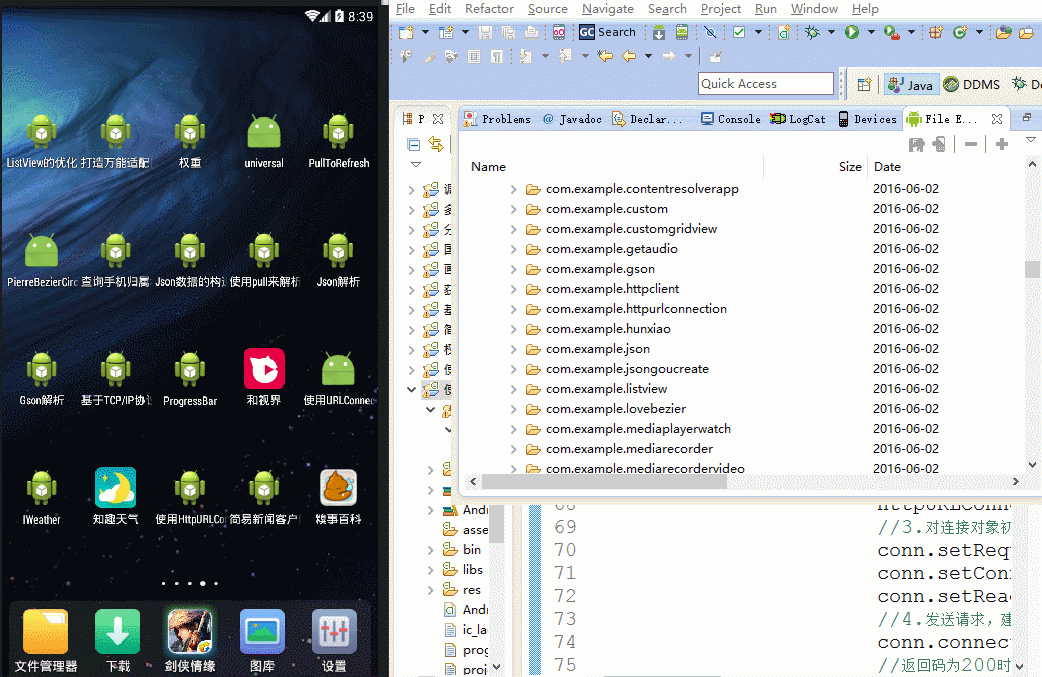
Task: Click the Quick Access search field
Action: point(765,84)
